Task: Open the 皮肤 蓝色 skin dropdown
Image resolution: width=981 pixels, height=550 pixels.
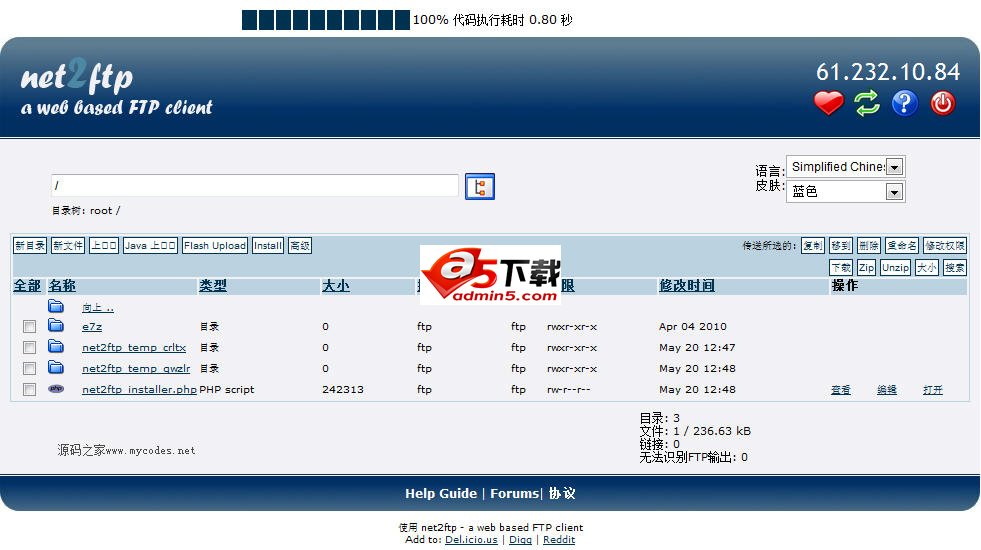Action: [x=845, y=191]
